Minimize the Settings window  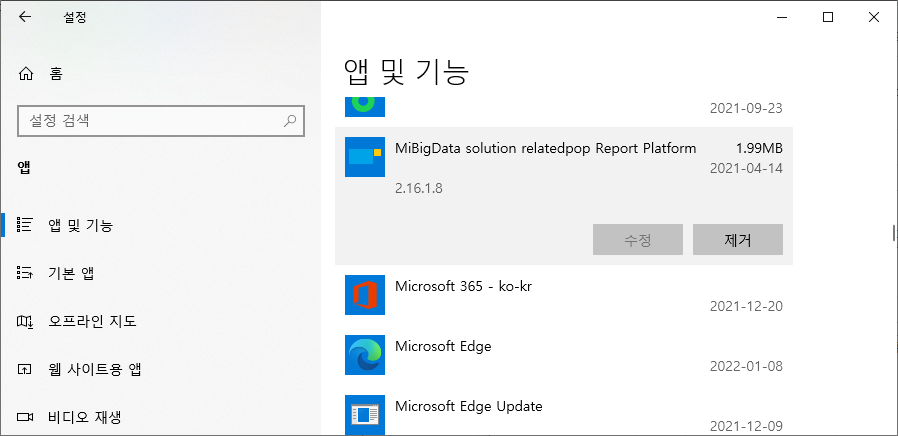[782, 17]
